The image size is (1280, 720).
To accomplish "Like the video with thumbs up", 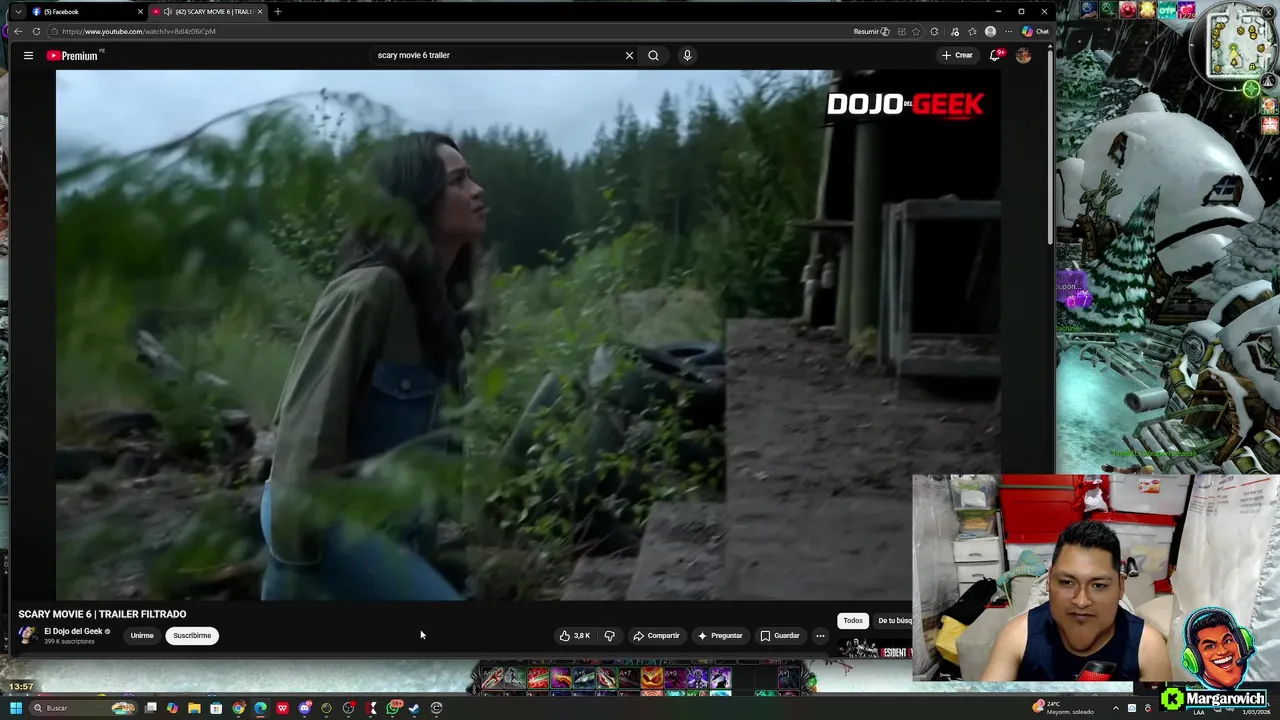I will (x=575, y=636).
